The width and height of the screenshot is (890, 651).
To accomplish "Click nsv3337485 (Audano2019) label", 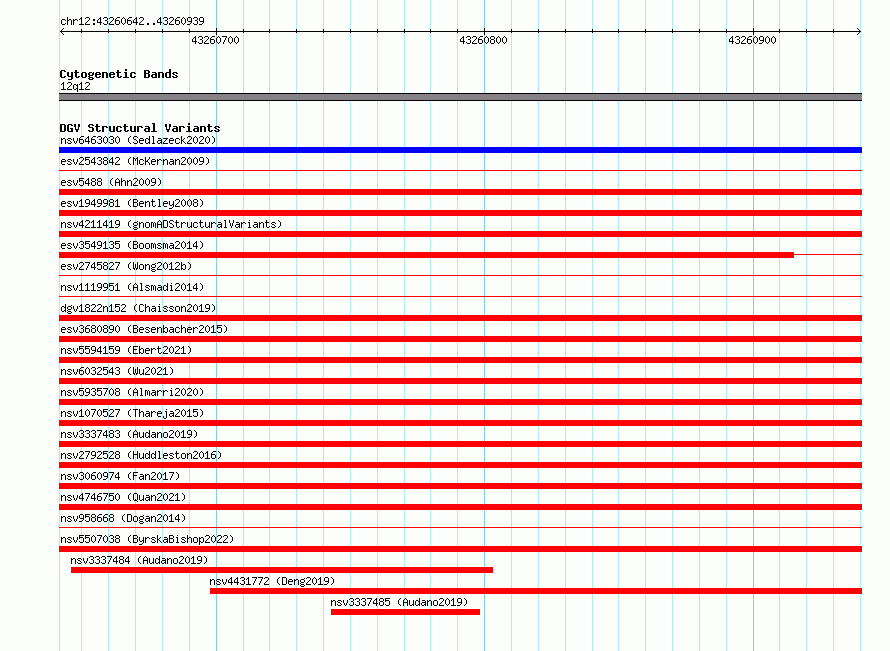I will coord(399,602).
